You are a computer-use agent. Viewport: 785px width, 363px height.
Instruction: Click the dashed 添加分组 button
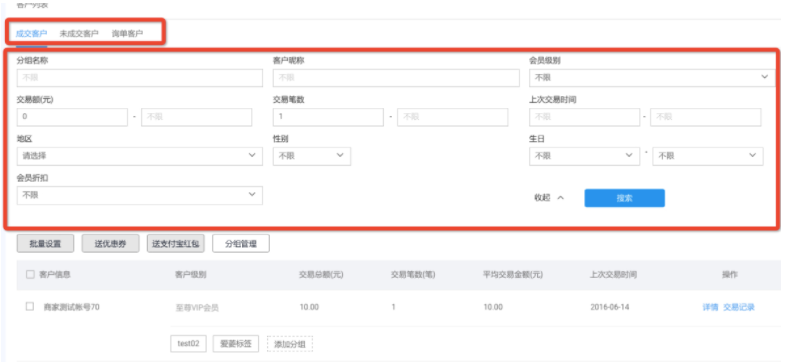coord(290,343)
